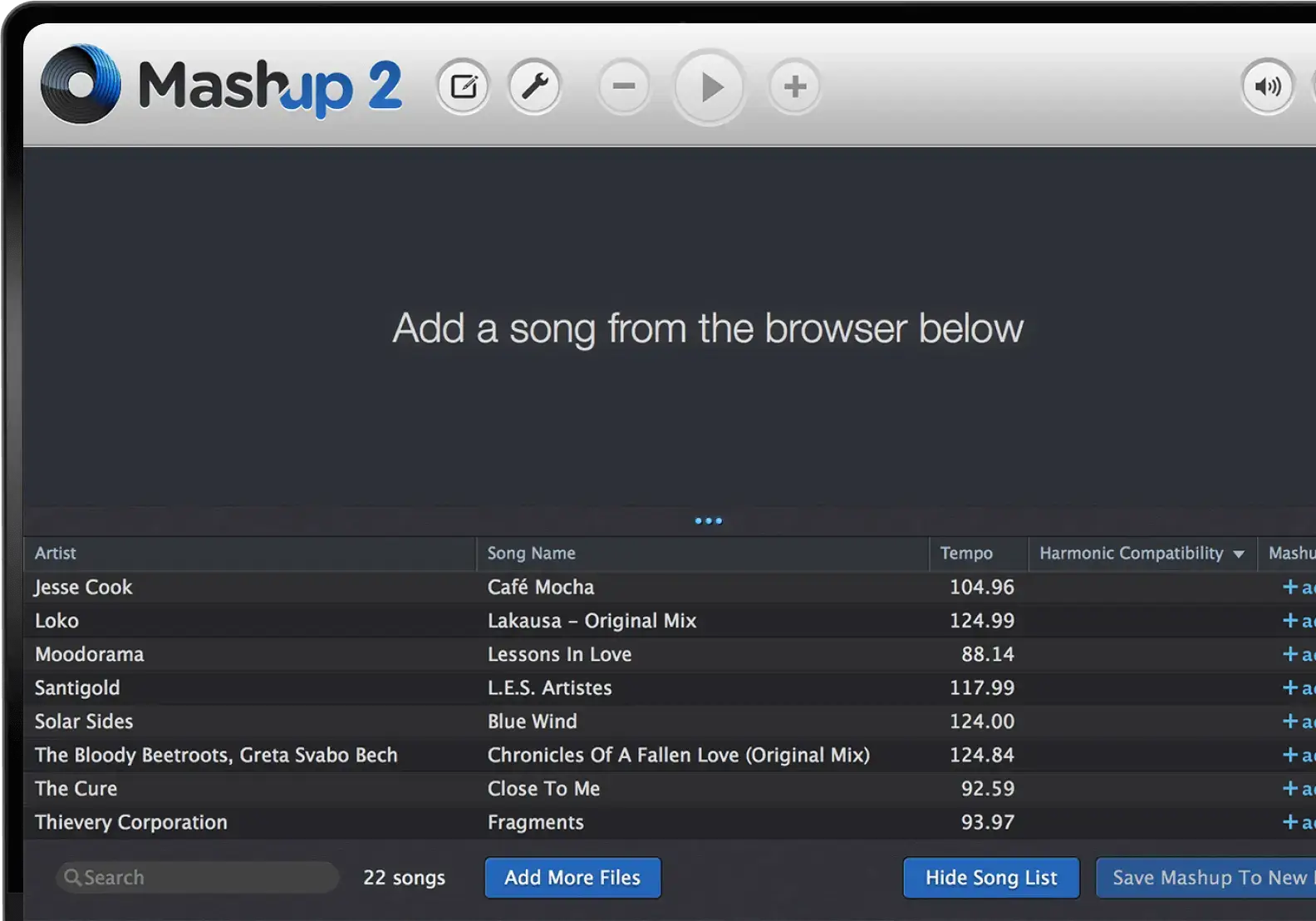1316x921 pixels.
Task: Click the Lessons In Love song name
Action: tap(559, 654)
